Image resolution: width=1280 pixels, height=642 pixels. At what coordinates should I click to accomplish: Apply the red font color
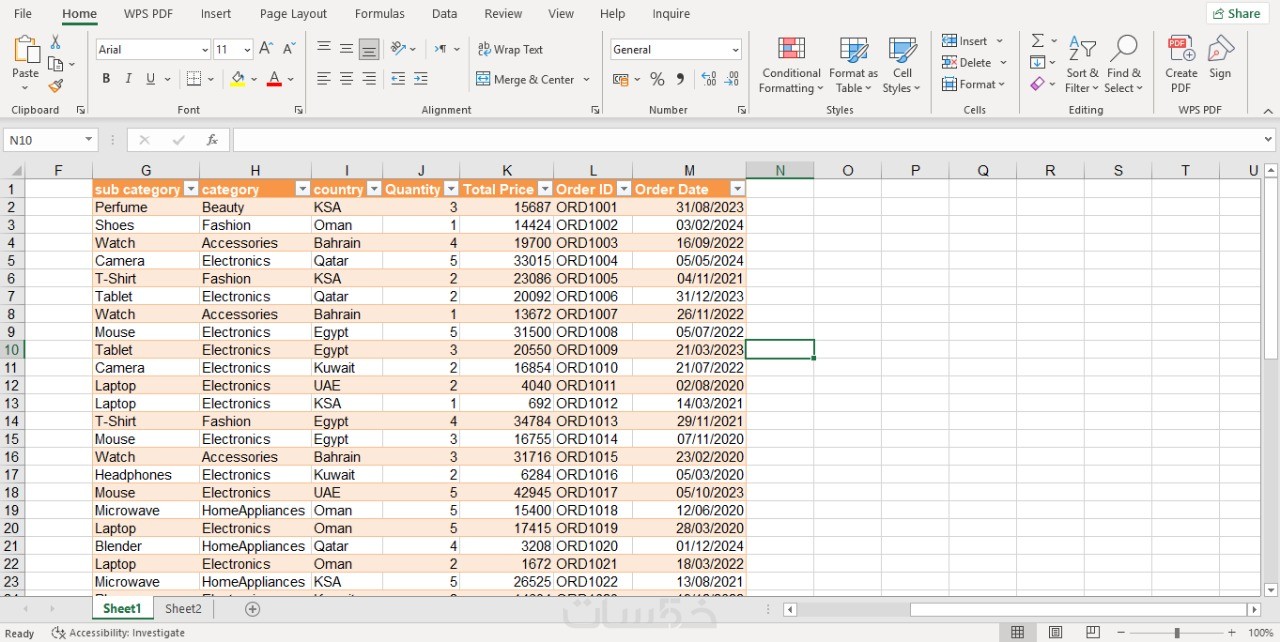point(274,79)
